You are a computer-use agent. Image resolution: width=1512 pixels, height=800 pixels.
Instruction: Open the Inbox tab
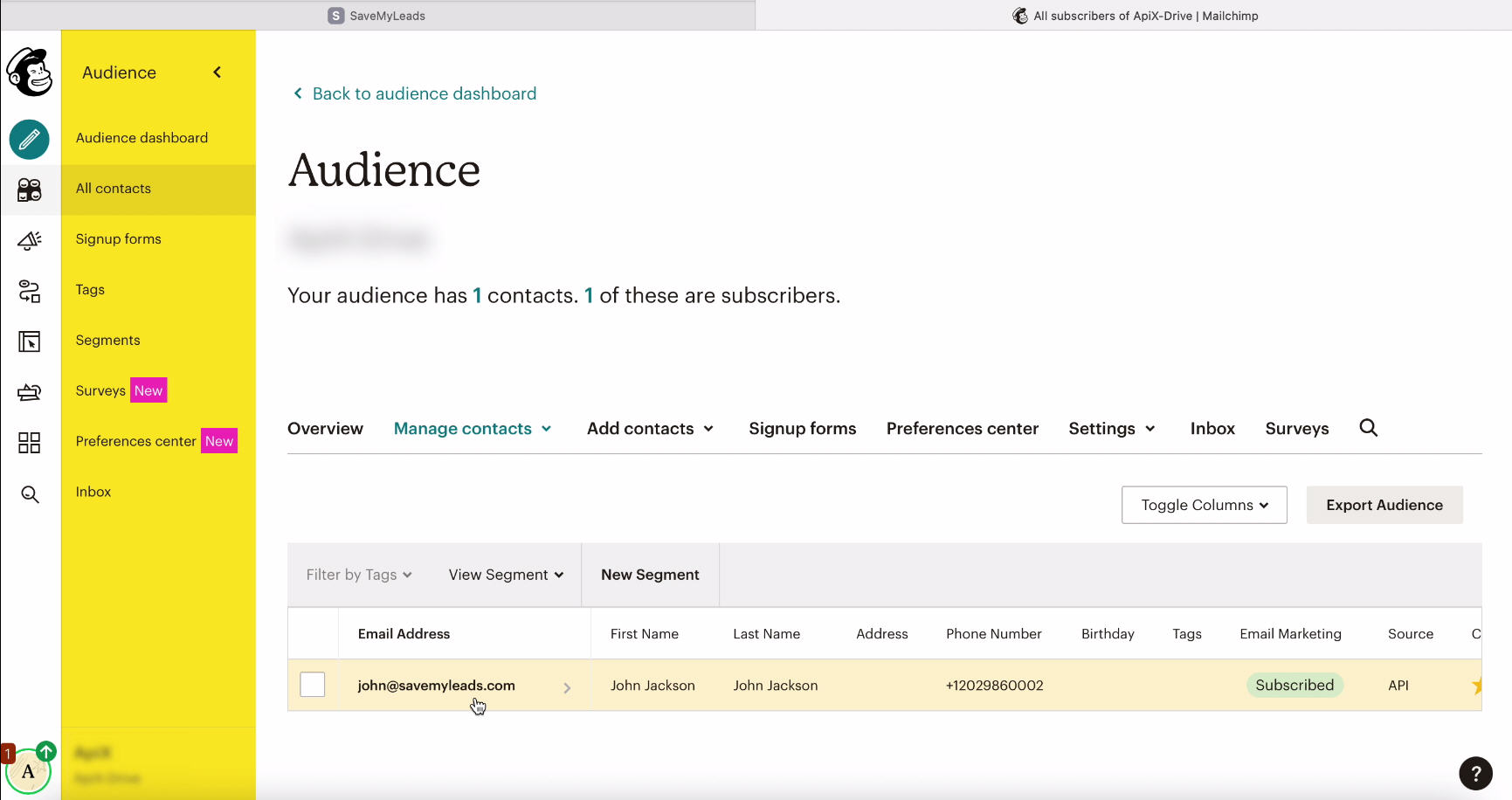1212,429
